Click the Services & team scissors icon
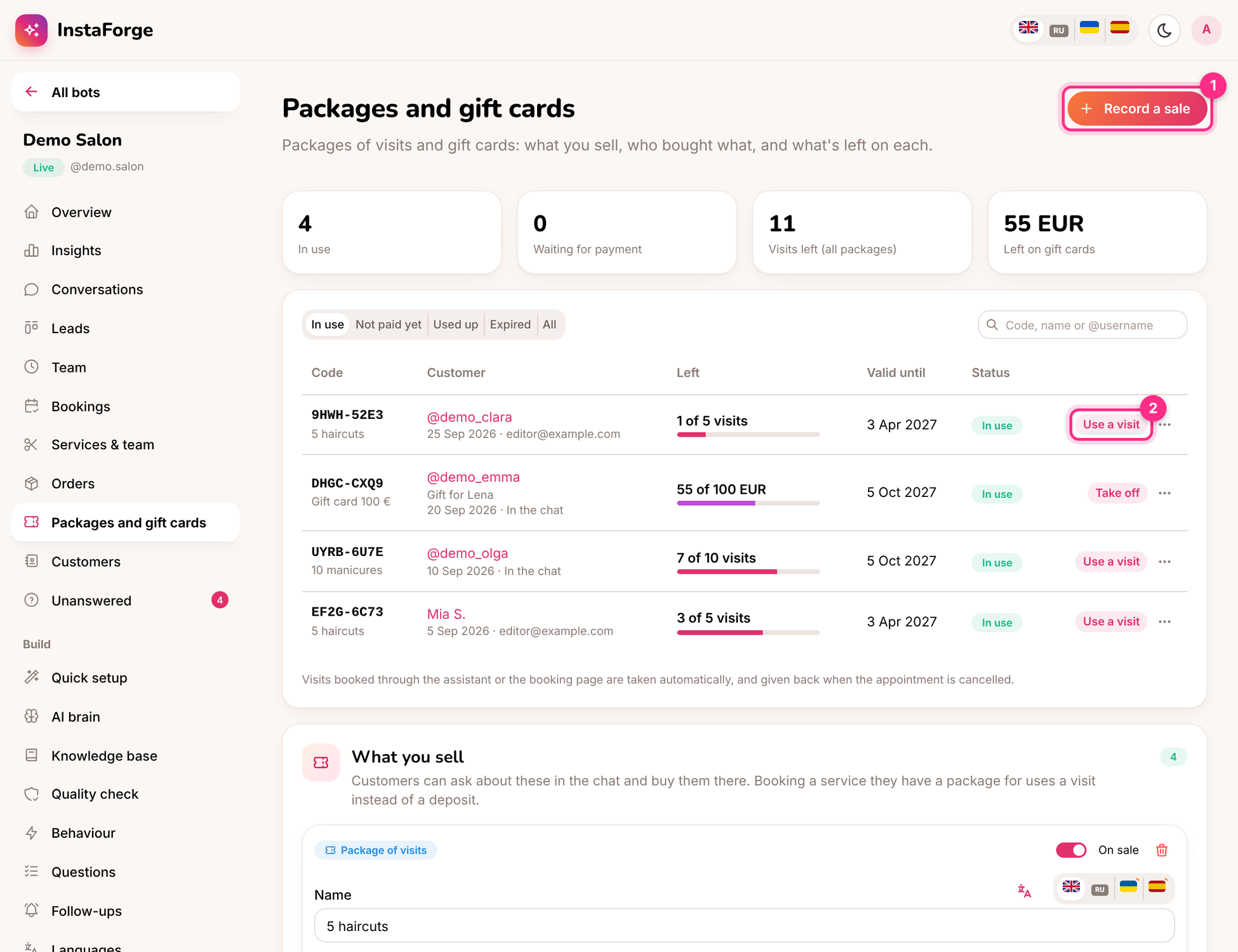This screenshot has width=1238, height=952. pyautogui.click(x=31, y=444)
